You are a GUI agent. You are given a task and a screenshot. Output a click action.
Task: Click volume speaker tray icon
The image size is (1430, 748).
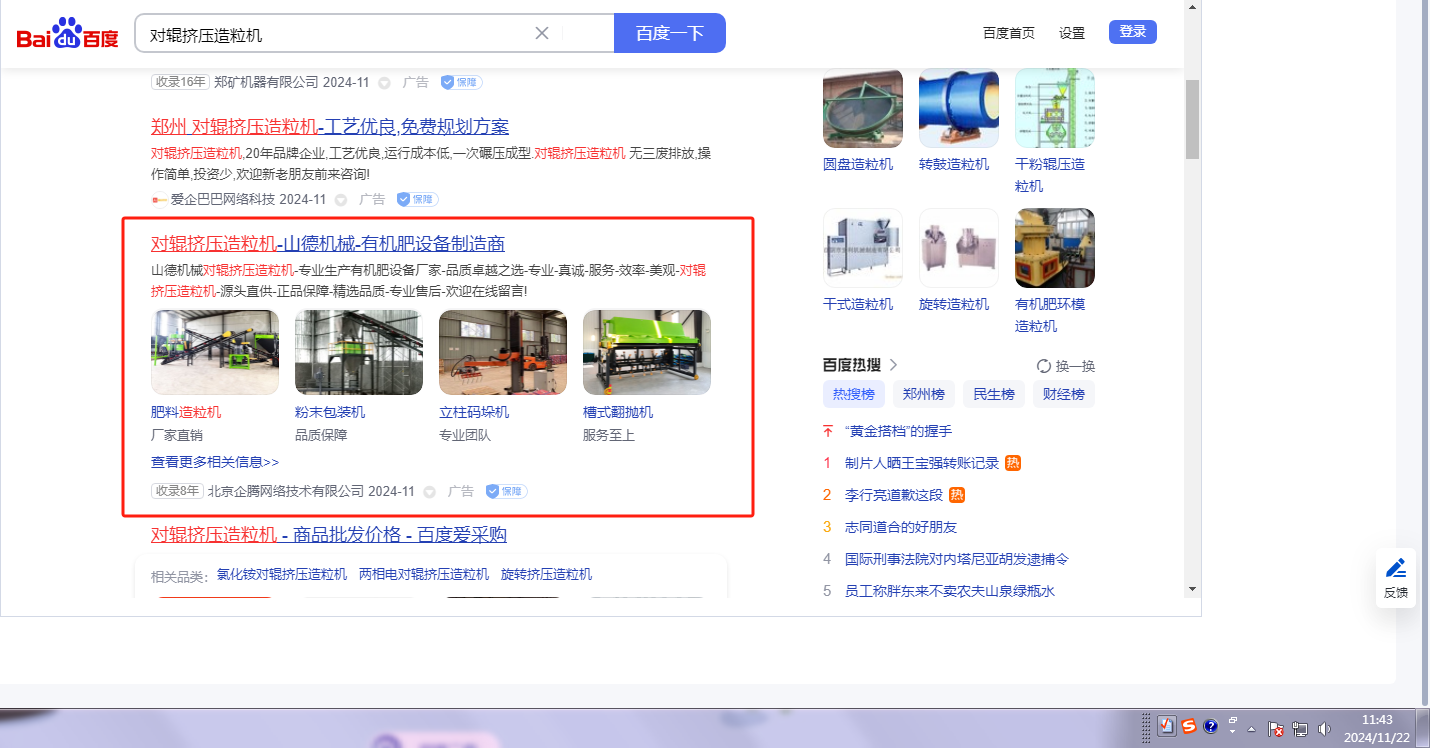click(1325, 729)
